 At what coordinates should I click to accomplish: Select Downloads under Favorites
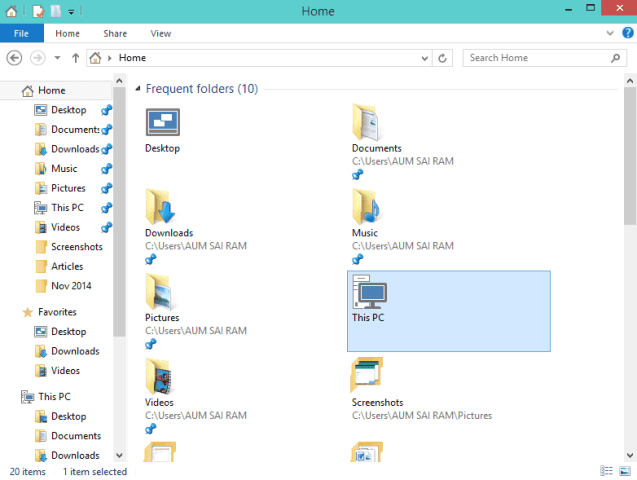tap(75, 351)
